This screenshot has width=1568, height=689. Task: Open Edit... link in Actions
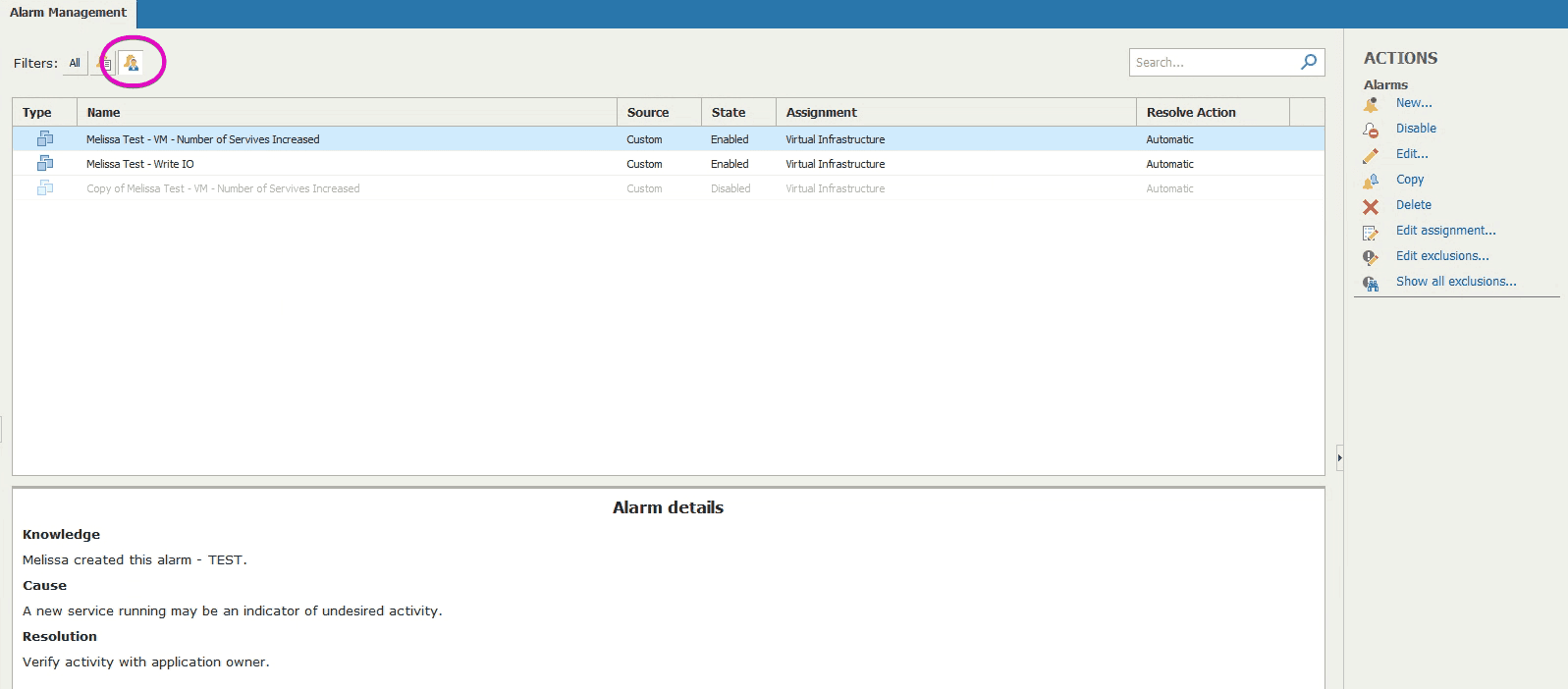[1412, 154]
